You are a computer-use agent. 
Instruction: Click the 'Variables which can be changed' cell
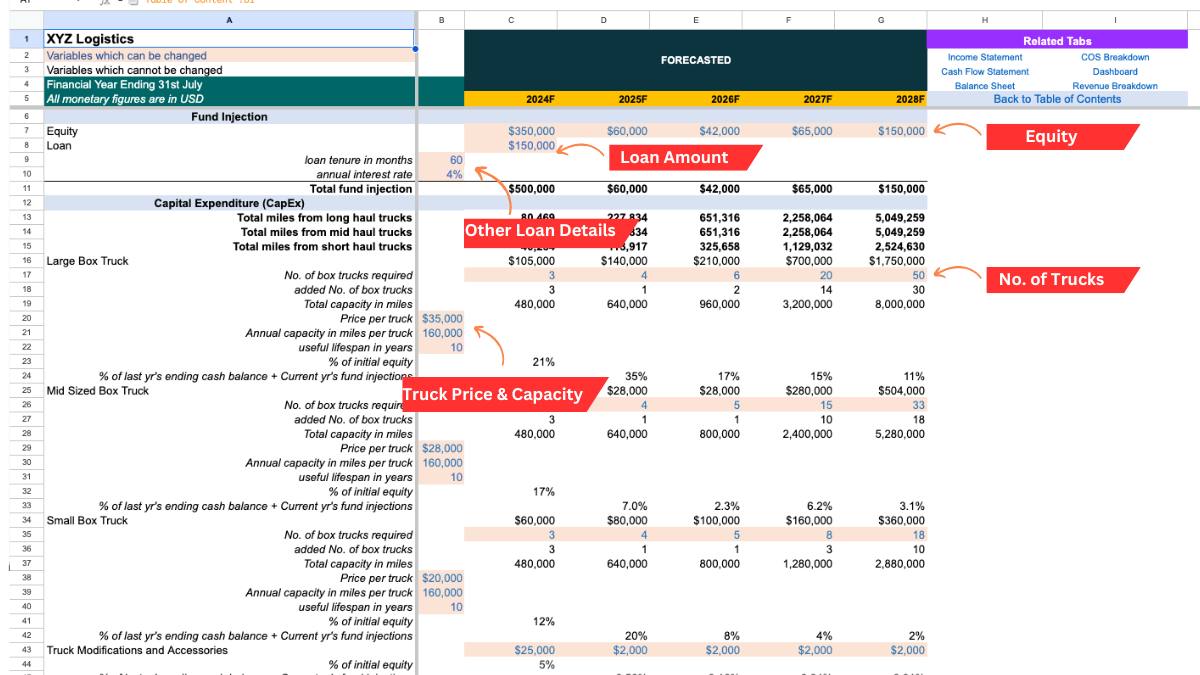228,56
